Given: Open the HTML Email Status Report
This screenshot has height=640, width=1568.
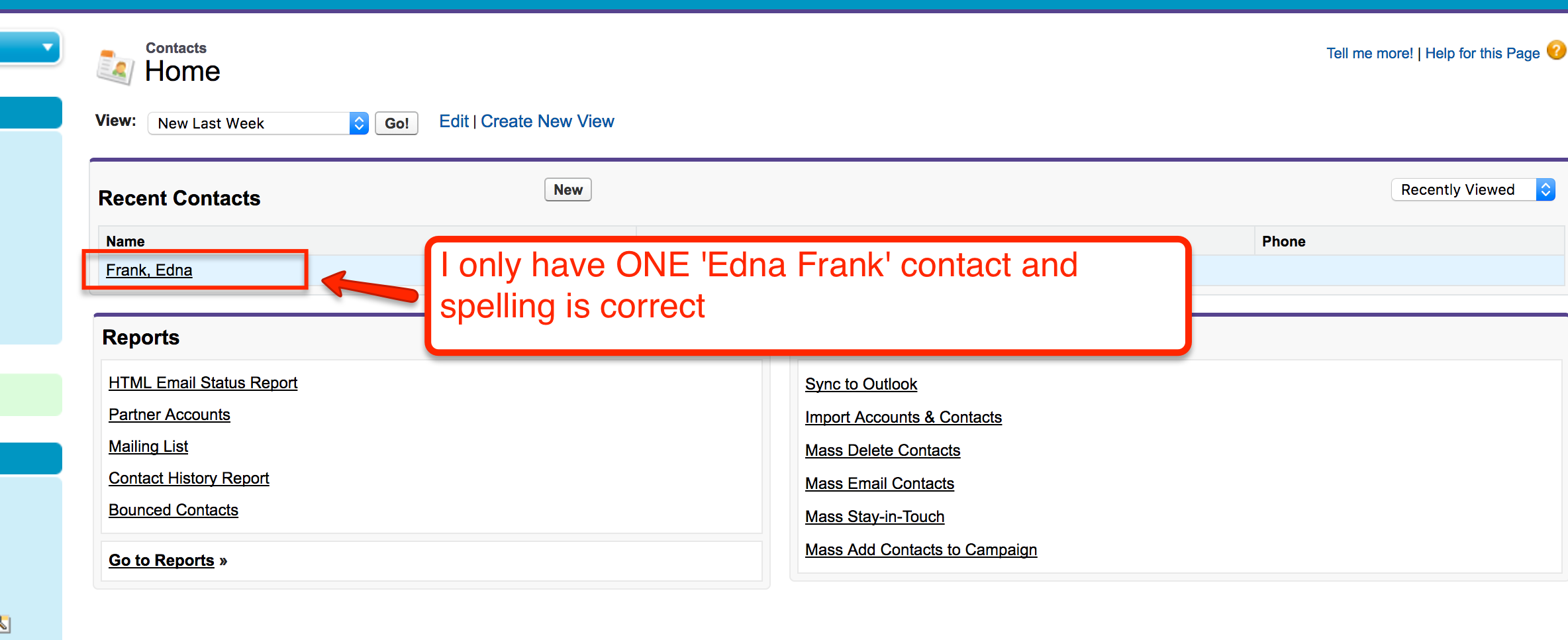Looking at the screenshot, I should point(203,383).
